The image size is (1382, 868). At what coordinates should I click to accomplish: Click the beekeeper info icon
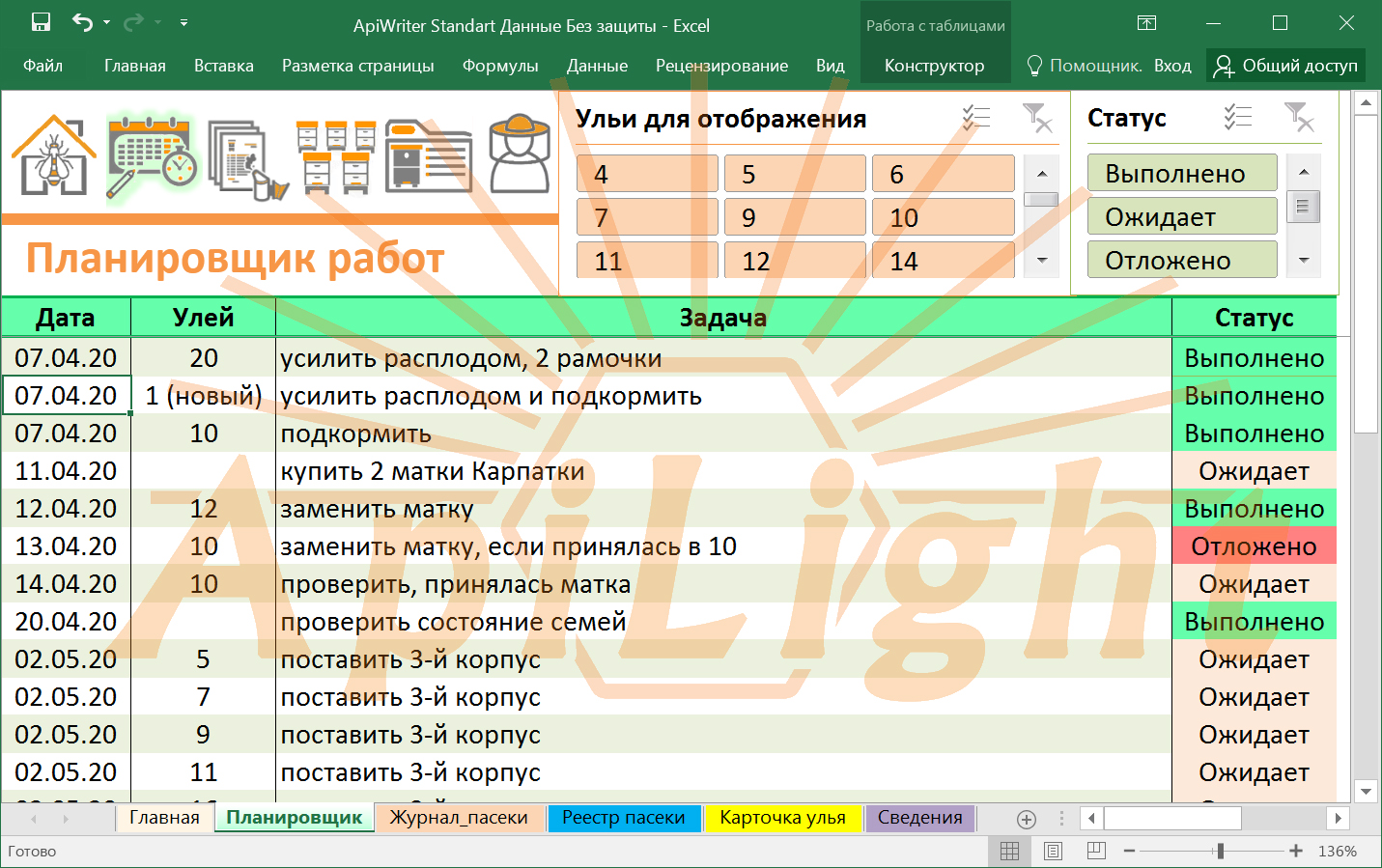click(520, 154)
